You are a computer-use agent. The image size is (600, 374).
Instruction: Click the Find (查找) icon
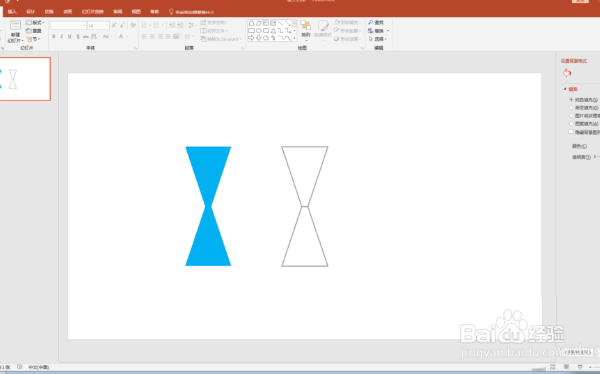point(370,23)
